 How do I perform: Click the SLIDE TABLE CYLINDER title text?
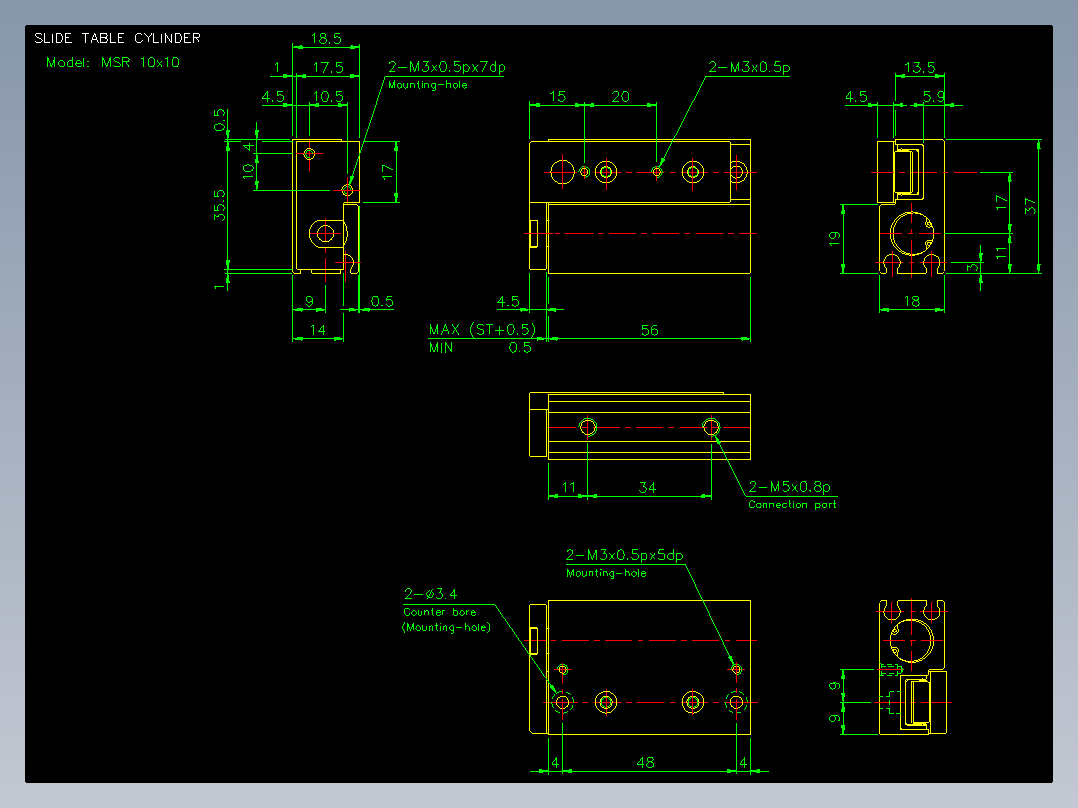[x=118, y=39]
